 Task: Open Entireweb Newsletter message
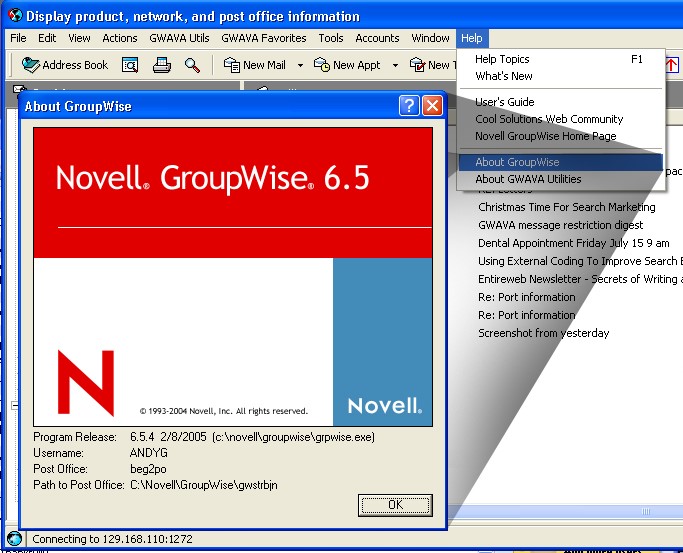579,279
